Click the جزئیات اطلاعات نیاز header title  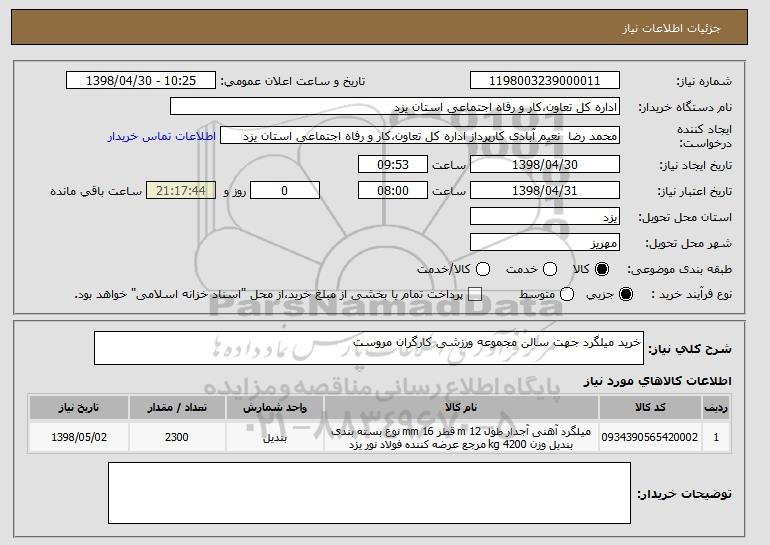(x=671, y=28)
